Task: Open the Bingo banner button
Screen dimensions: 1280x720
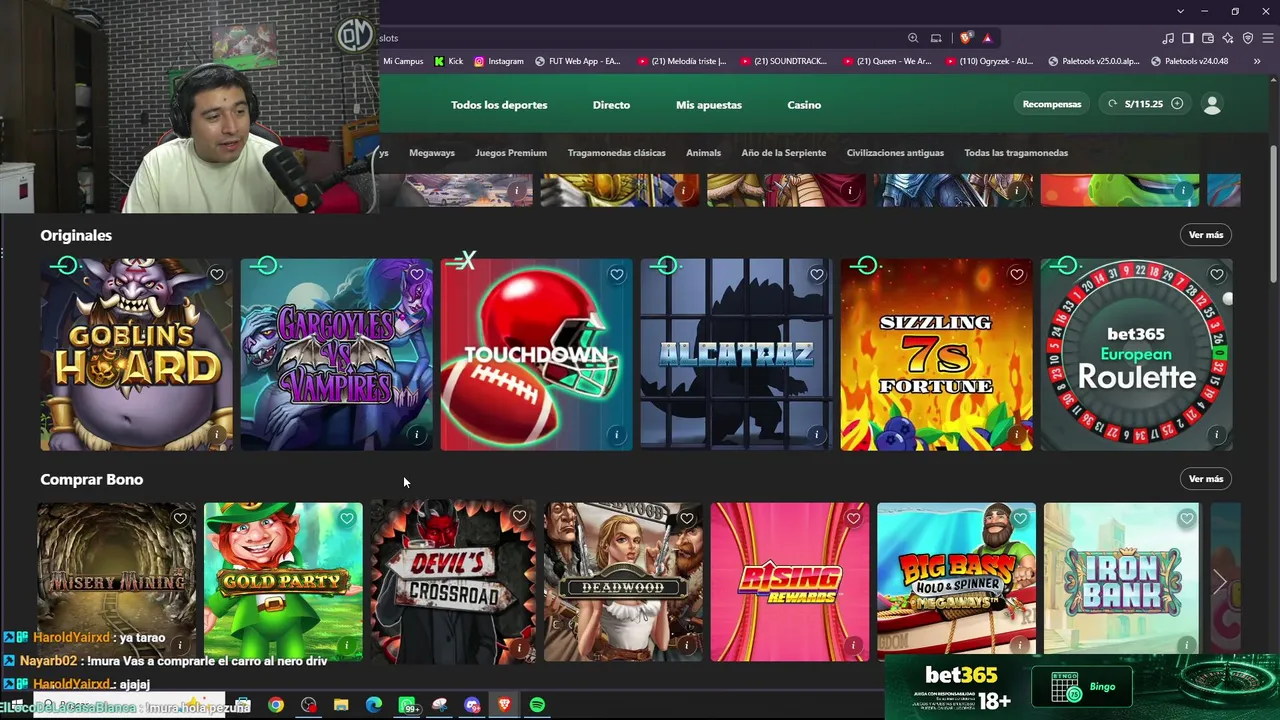Action: click(x=1082, y=687)
